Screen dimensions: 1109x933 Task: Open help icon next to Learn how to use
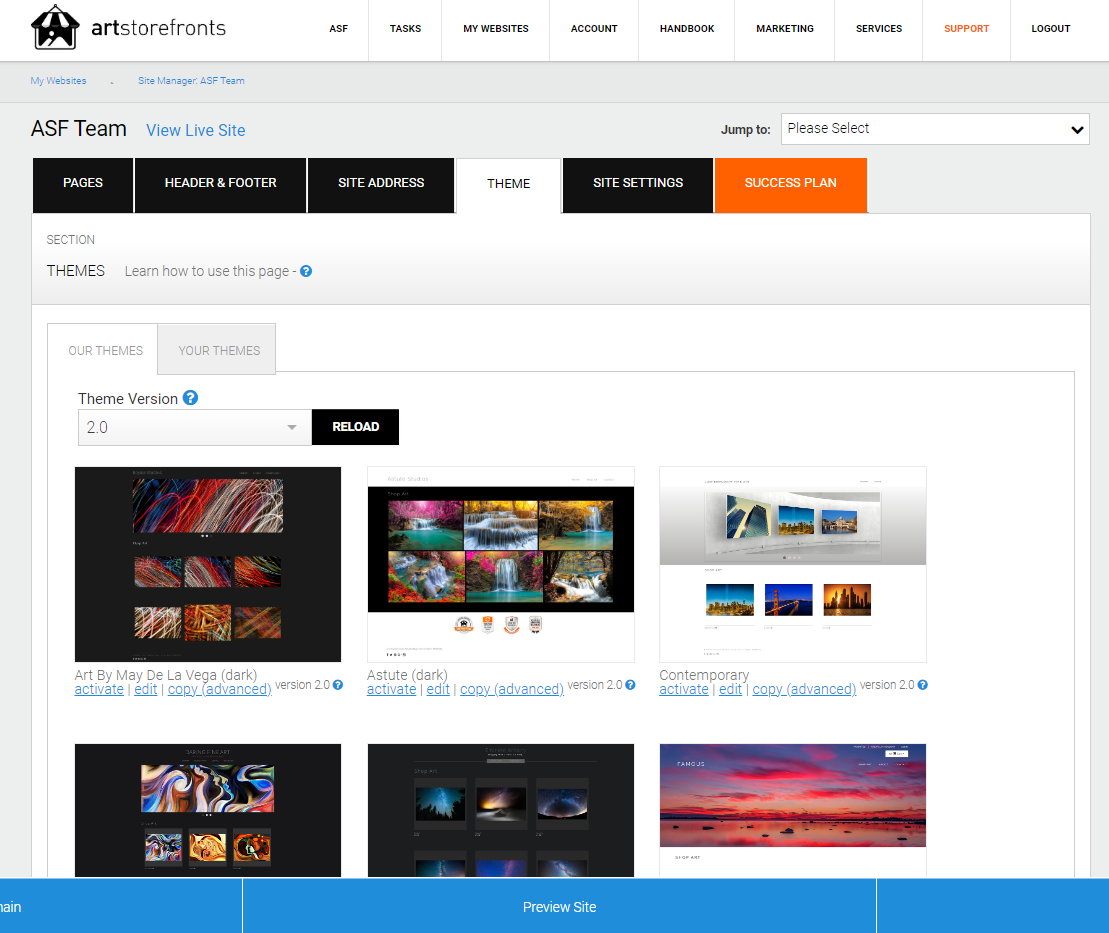[306, 271]
